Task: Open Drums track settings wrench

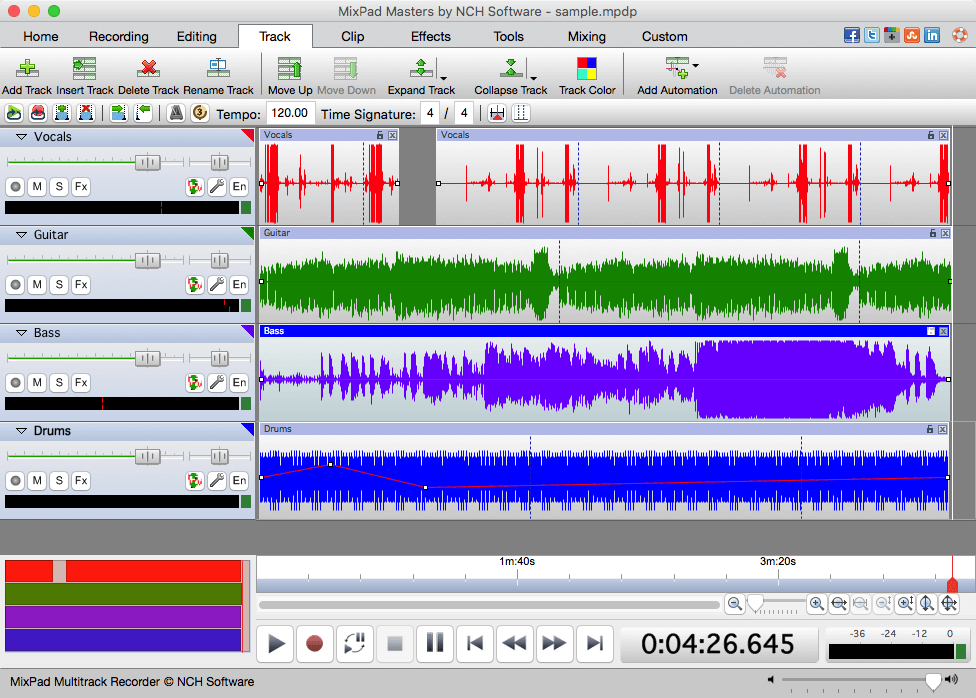Action: pos(217,480)
